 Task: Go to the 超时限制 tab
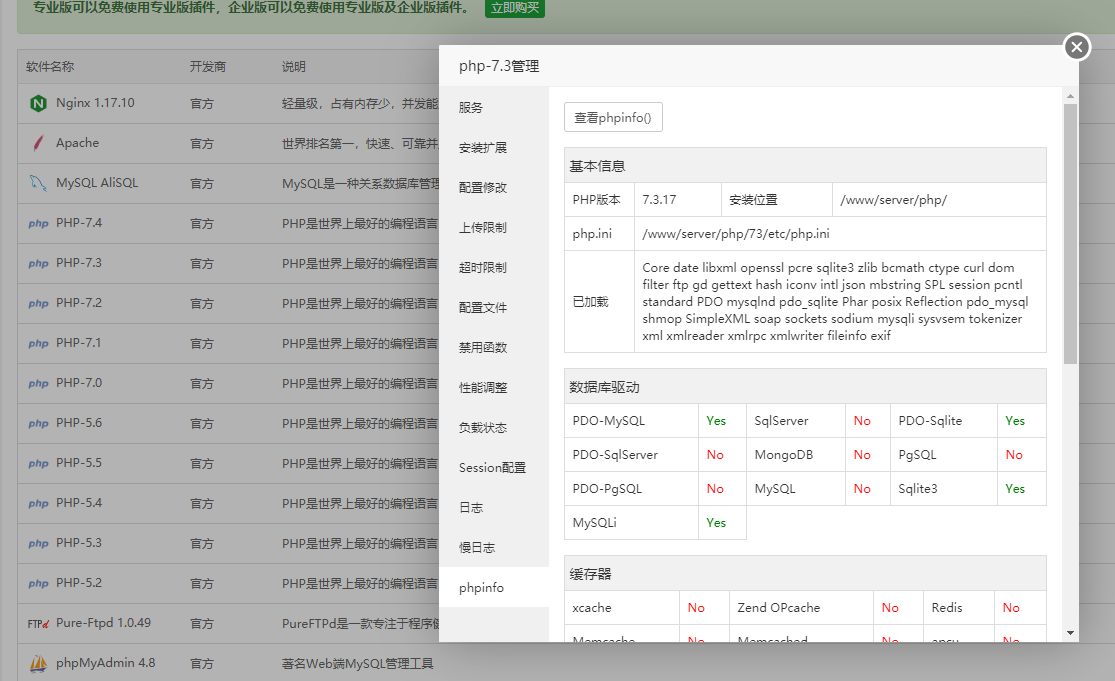[494, 267]
